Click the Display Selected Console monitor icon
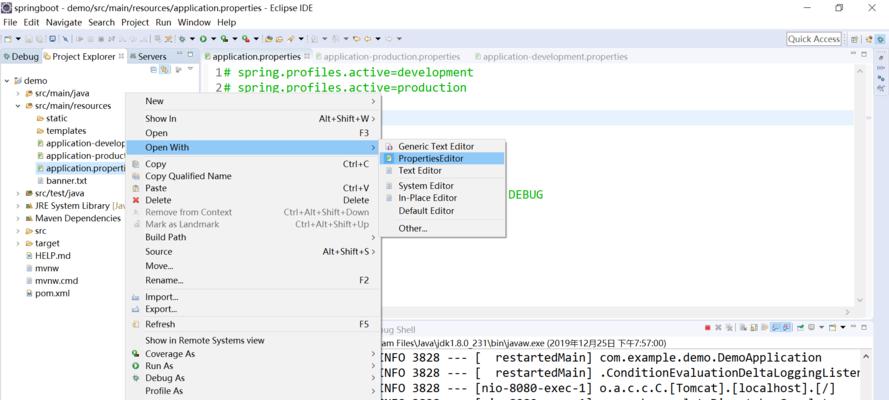Viewport: 889px width, 400px height. point(811,327)
